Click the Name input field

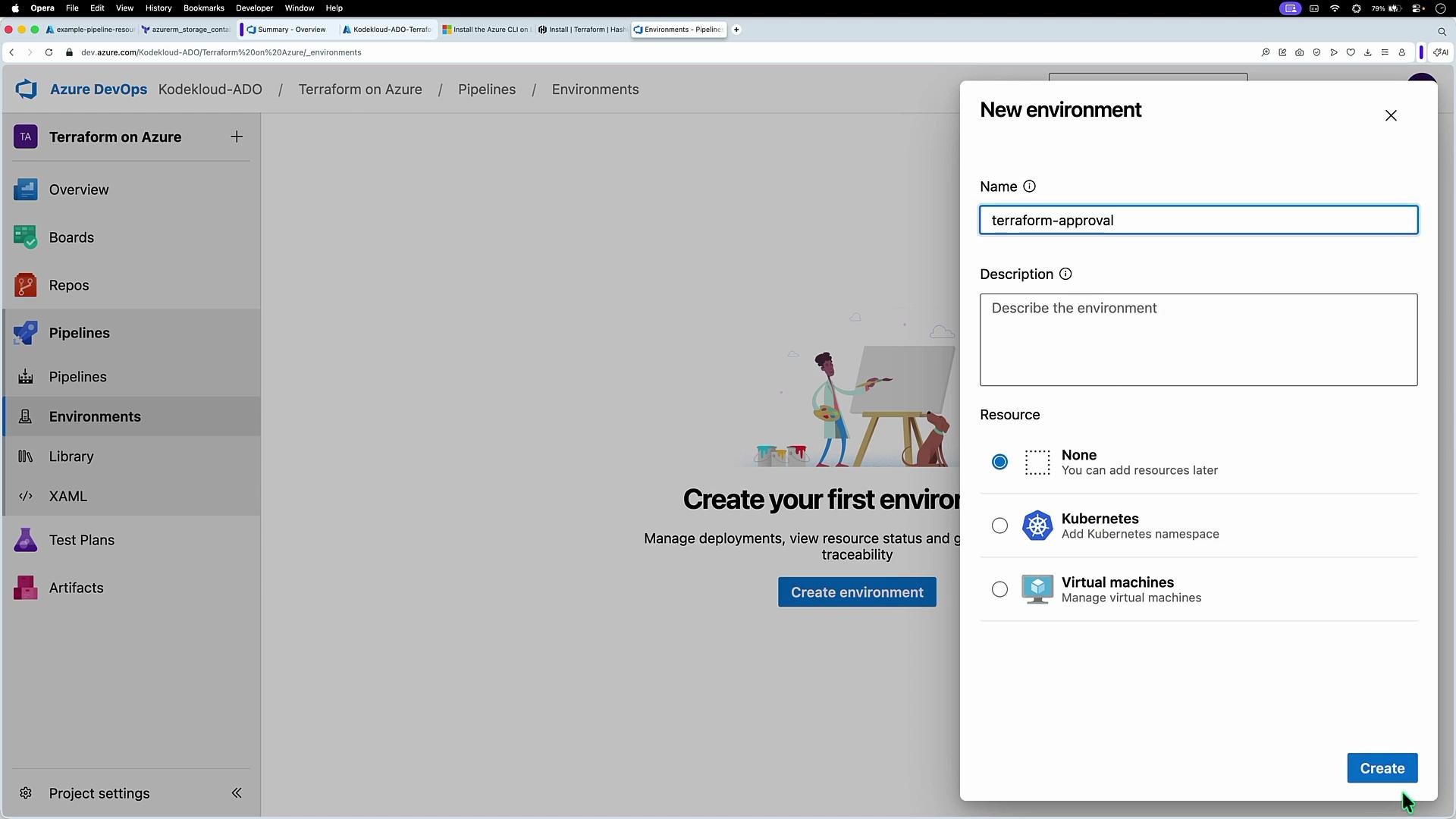[1198, 220]
